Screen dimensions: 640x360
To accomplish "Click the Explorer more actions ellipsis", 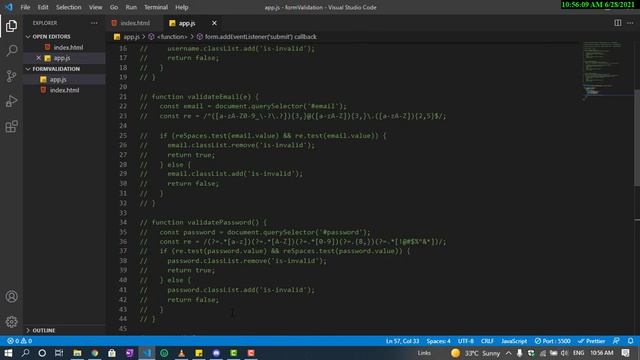I will click(x=94, y=23).
